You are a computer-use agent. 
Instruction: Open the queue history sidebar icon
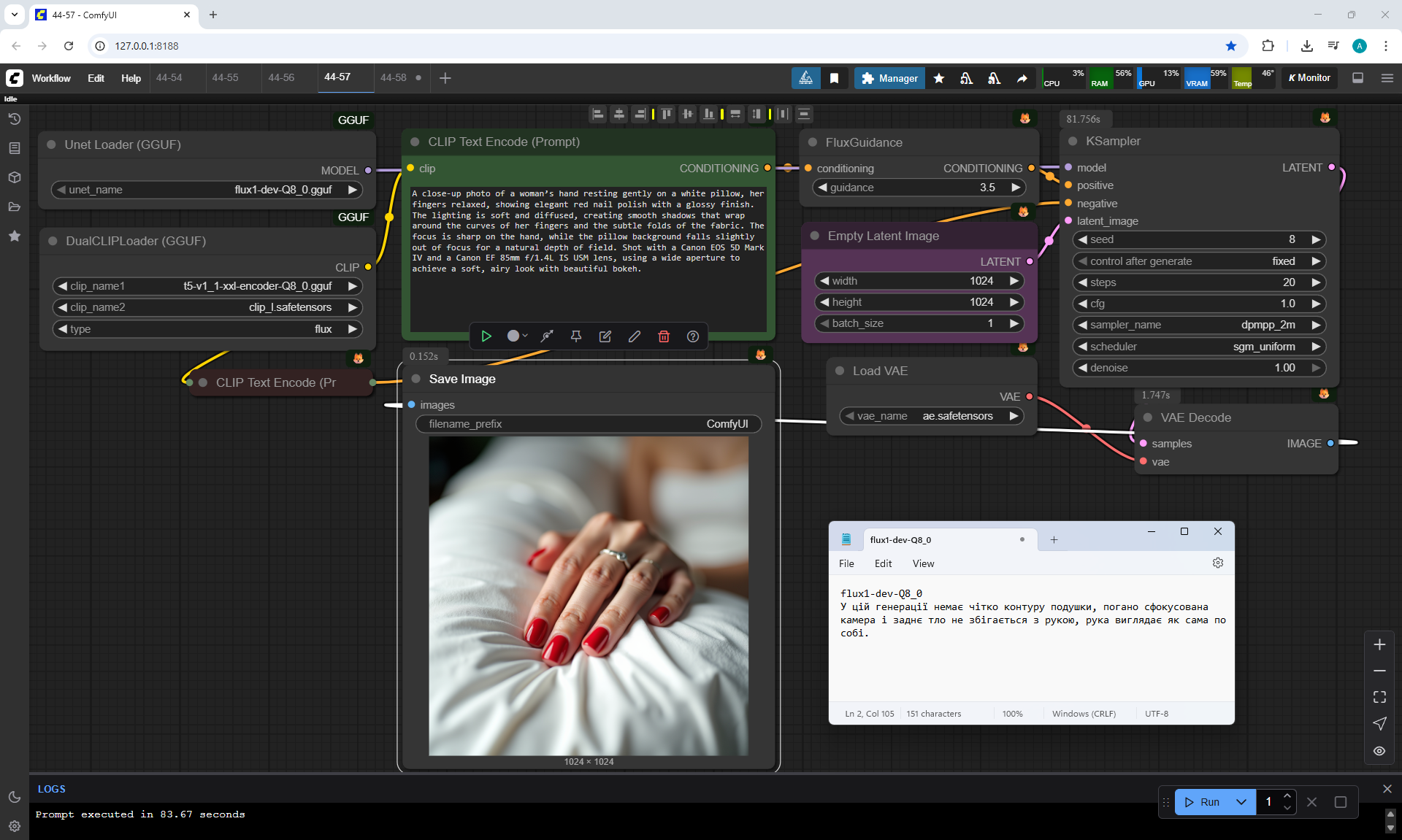tap(14, 119)
